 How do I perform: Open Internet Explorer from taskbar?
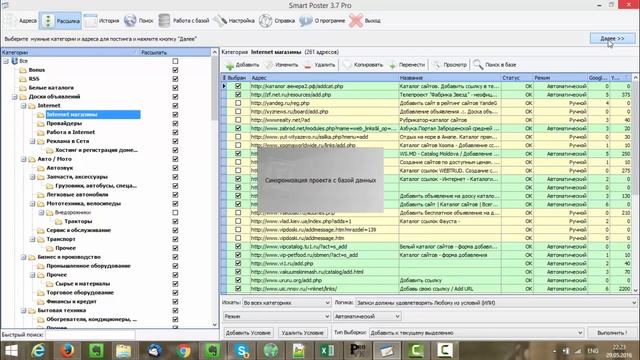pyautogui.click(x=38, y=351)
